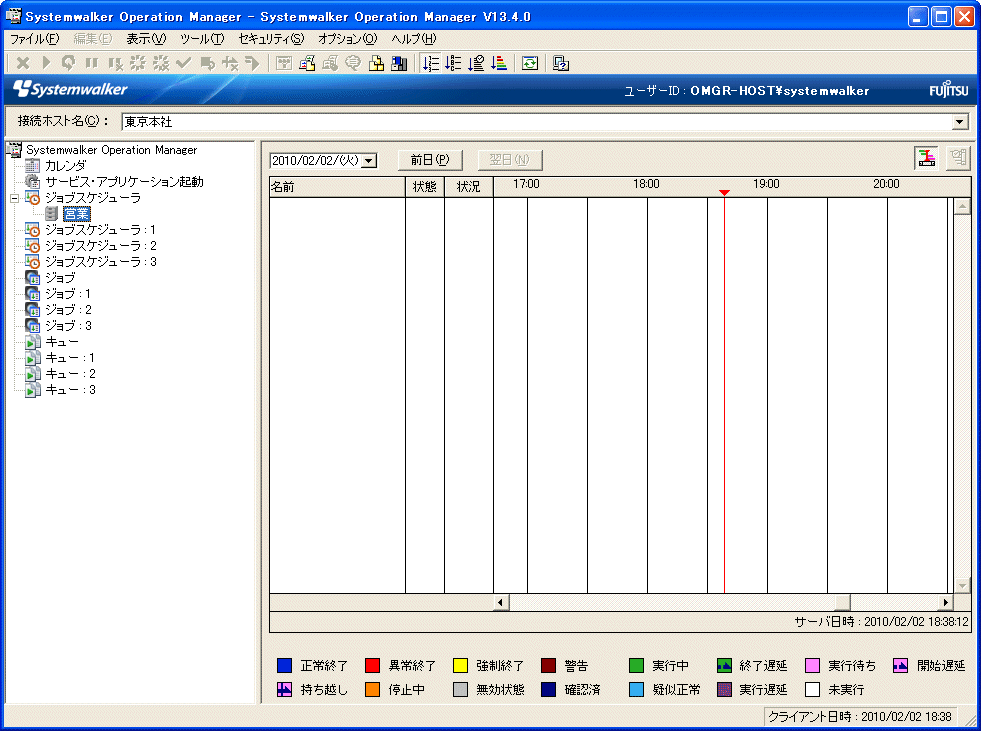Click the horizontal timeline scrollbar thumb
Image resolution: width=981 pixels, height=731 pixels.
842,602
